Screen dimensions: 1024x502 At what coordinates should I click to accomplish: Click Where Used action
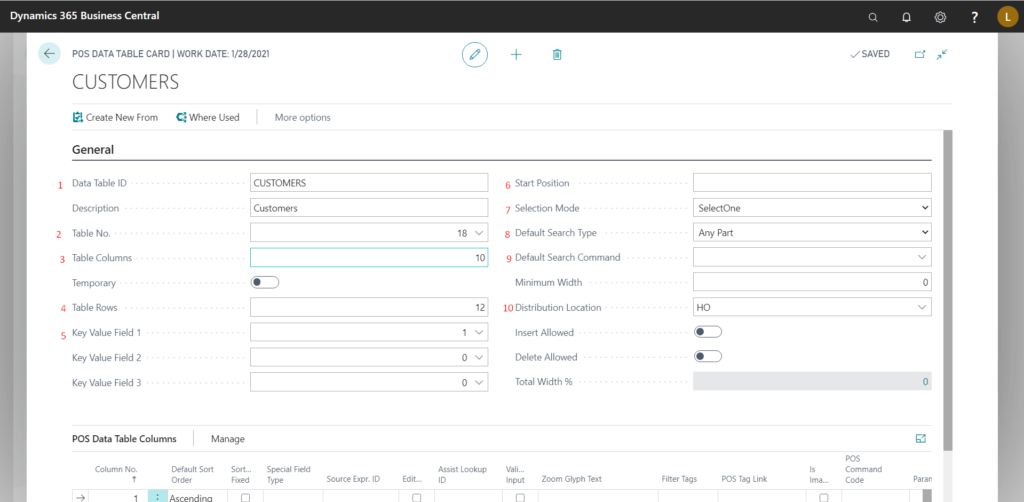pos(208,118)
